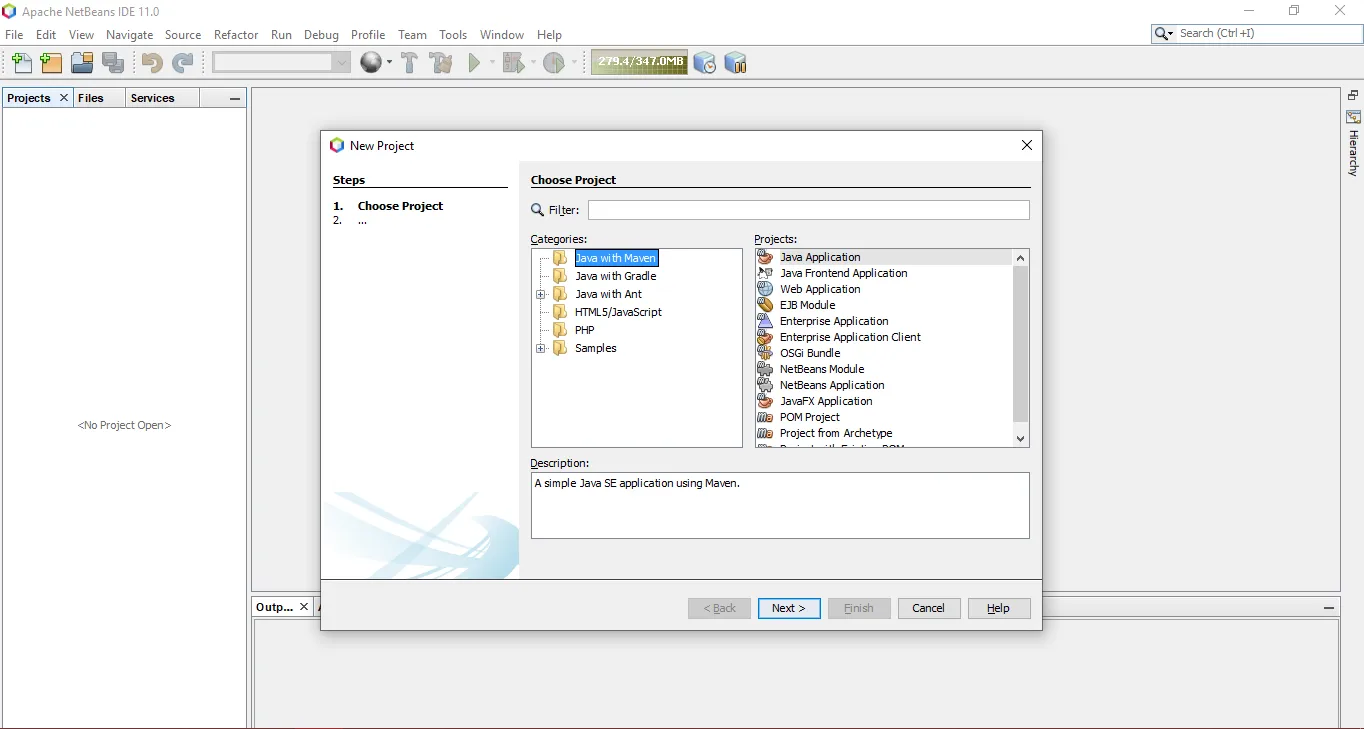
Task: Click the memory usage meter to run garbage collection
Action: point(640,62)
